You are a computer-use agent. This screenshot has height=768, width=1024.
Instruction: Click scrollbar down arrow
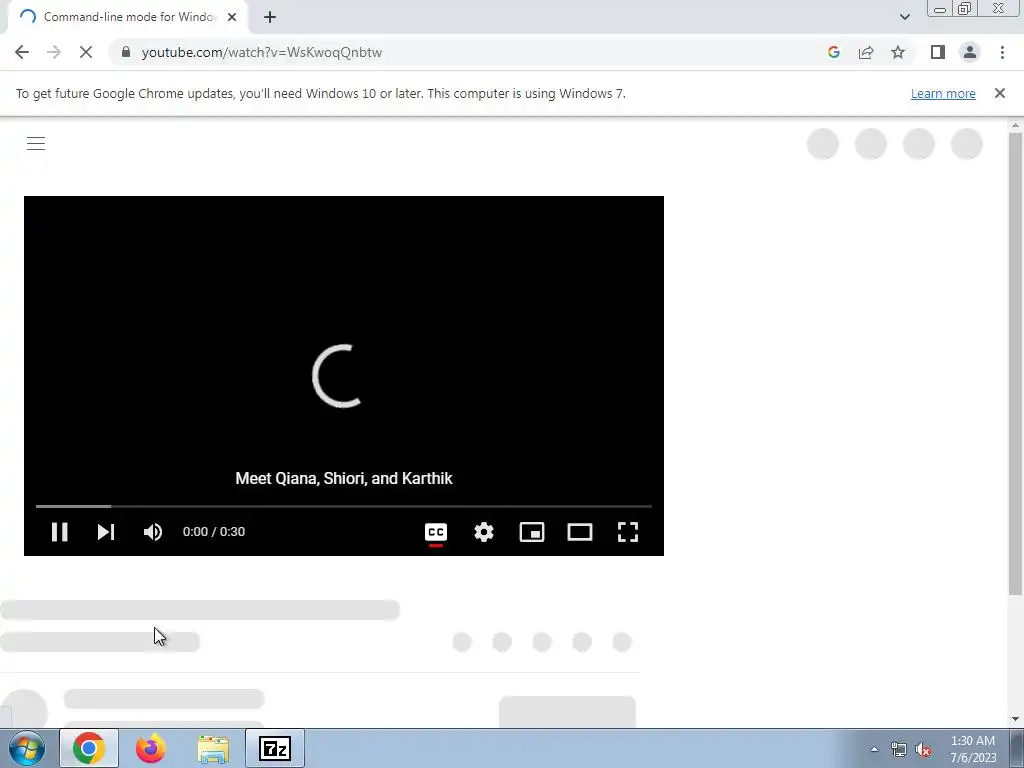(1016, 719)
